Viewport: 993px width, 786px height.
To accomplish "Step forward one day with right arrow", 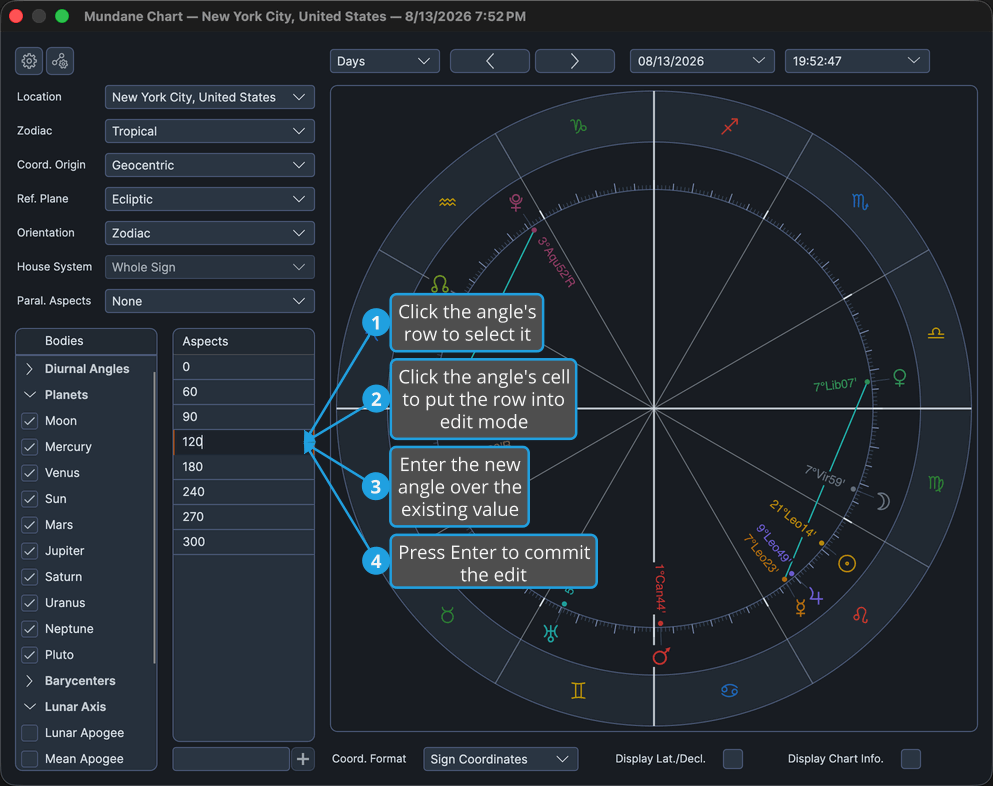I will pyautogui.click(x=574, y=61).
